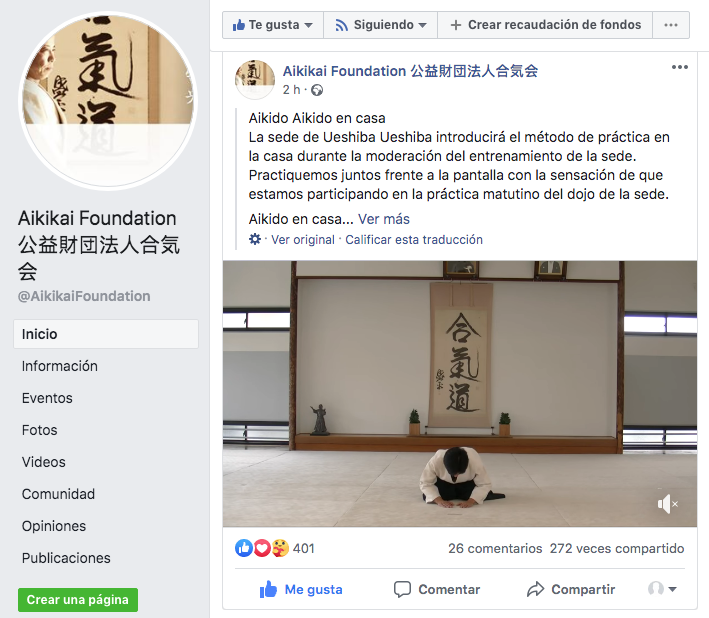The image size is (709, 618).
Task: Select Información in sidebar menu
Action: pyautogui.click(x=60, y=366)
